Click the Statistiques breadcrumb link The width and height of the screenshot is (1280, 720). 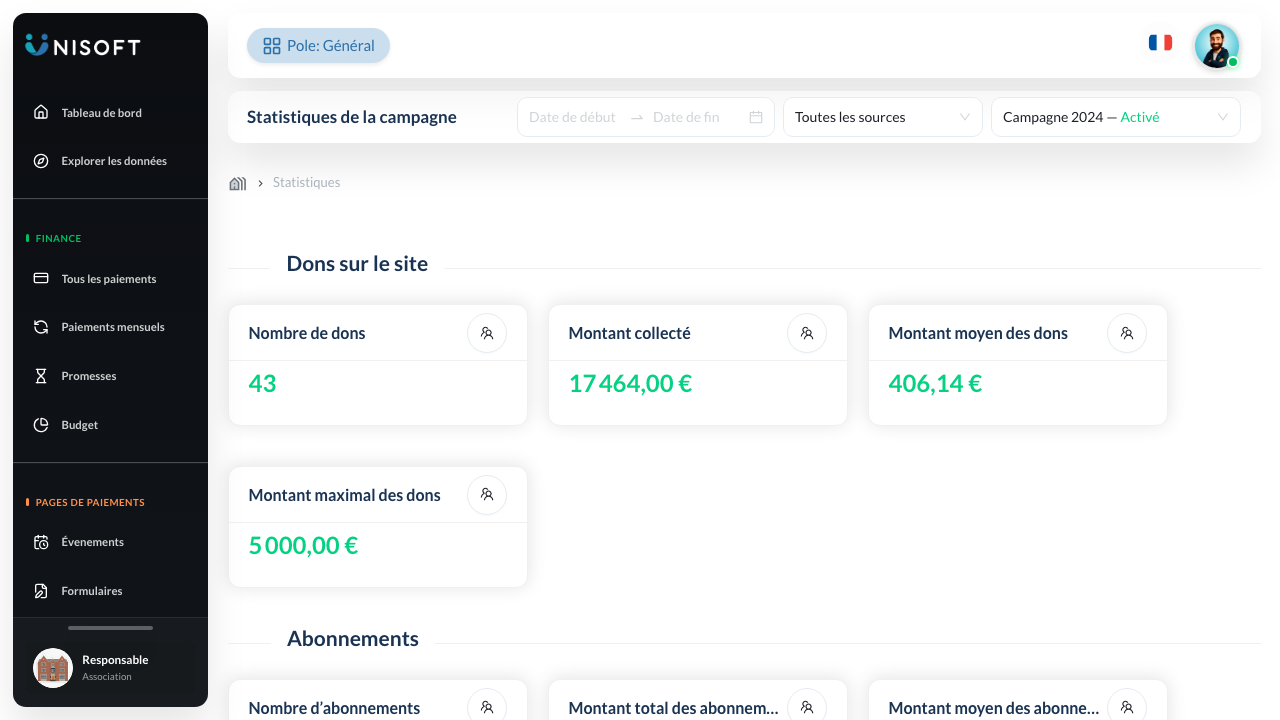click(306, 183)
